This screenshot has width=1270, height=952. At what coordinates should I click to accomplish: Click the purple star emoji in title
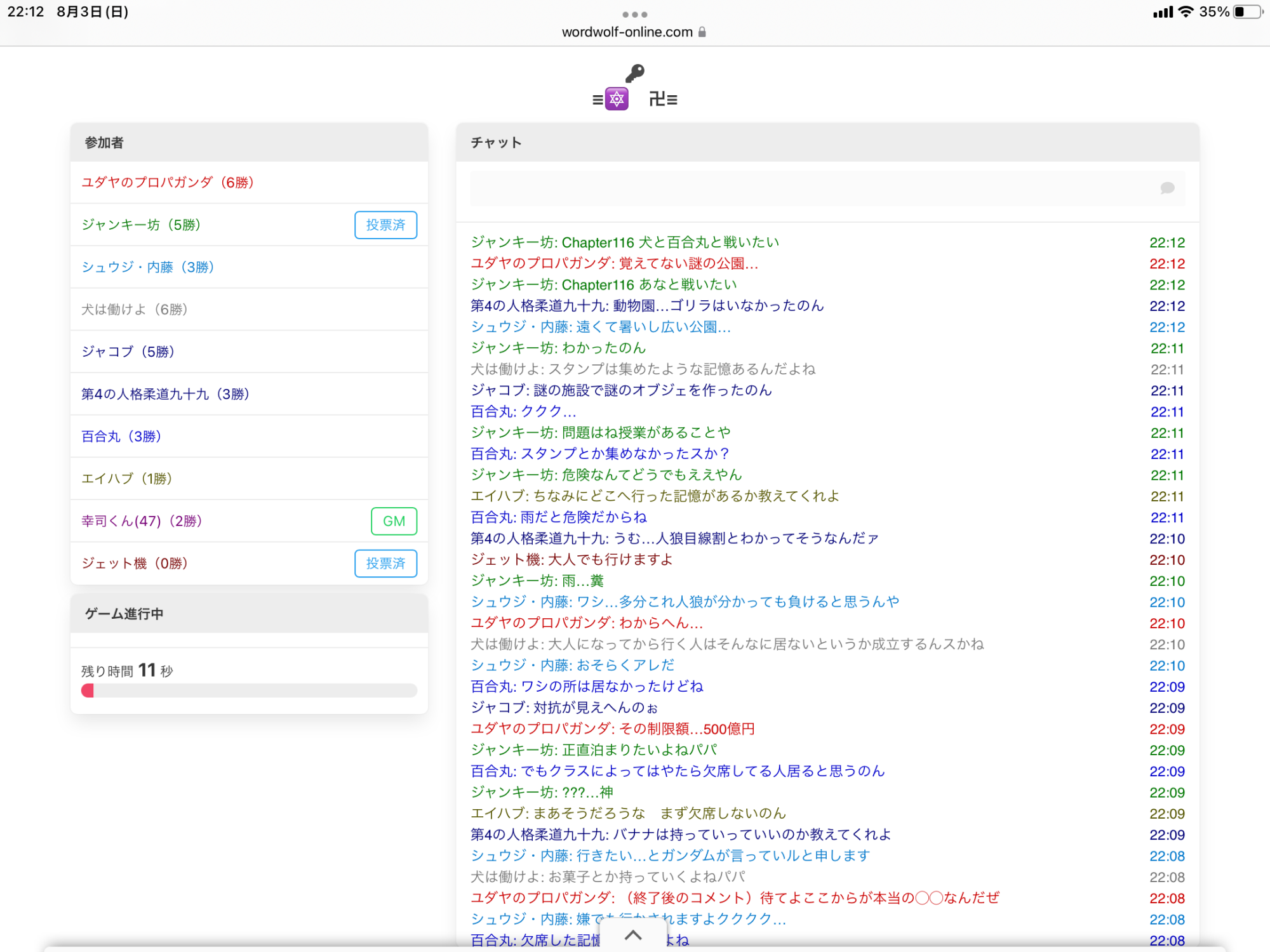(616, 99)
